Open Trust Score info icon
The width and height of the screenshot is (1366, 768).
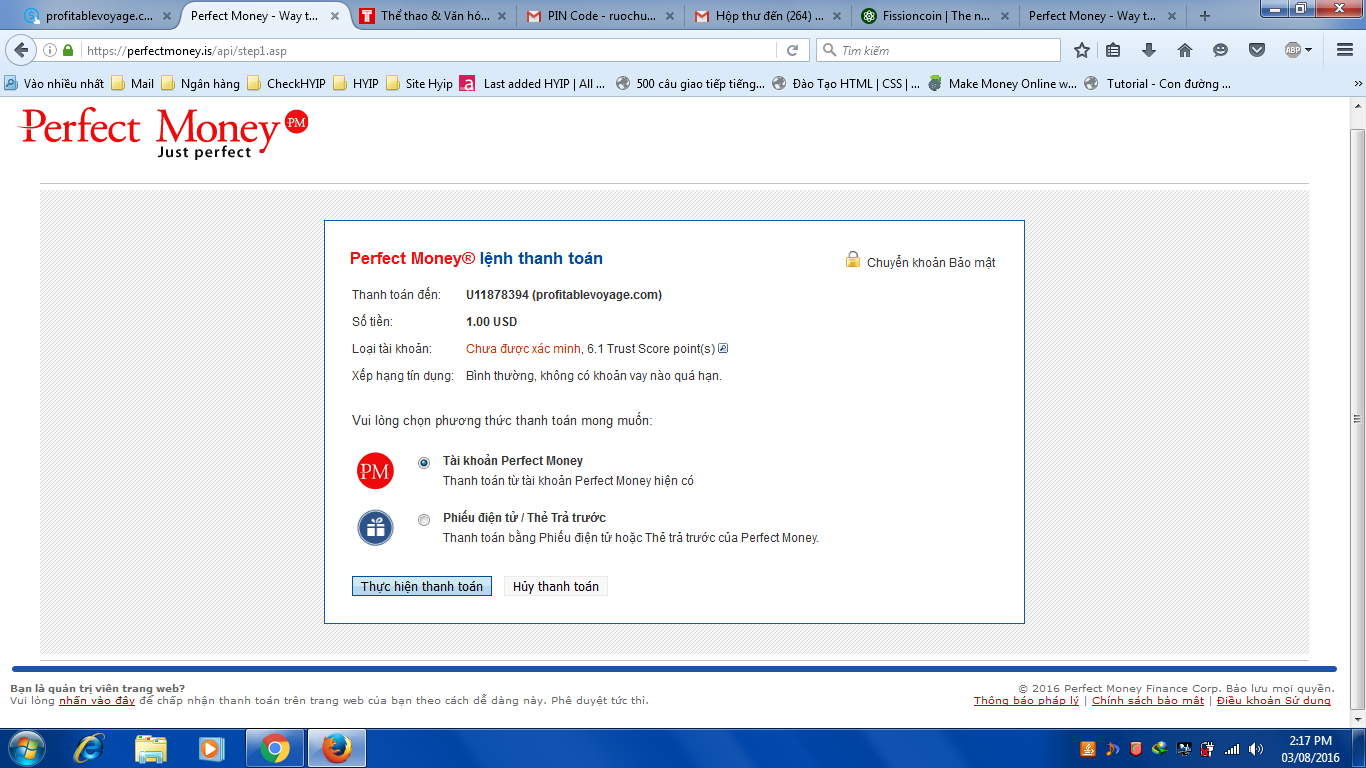(723, 349)
